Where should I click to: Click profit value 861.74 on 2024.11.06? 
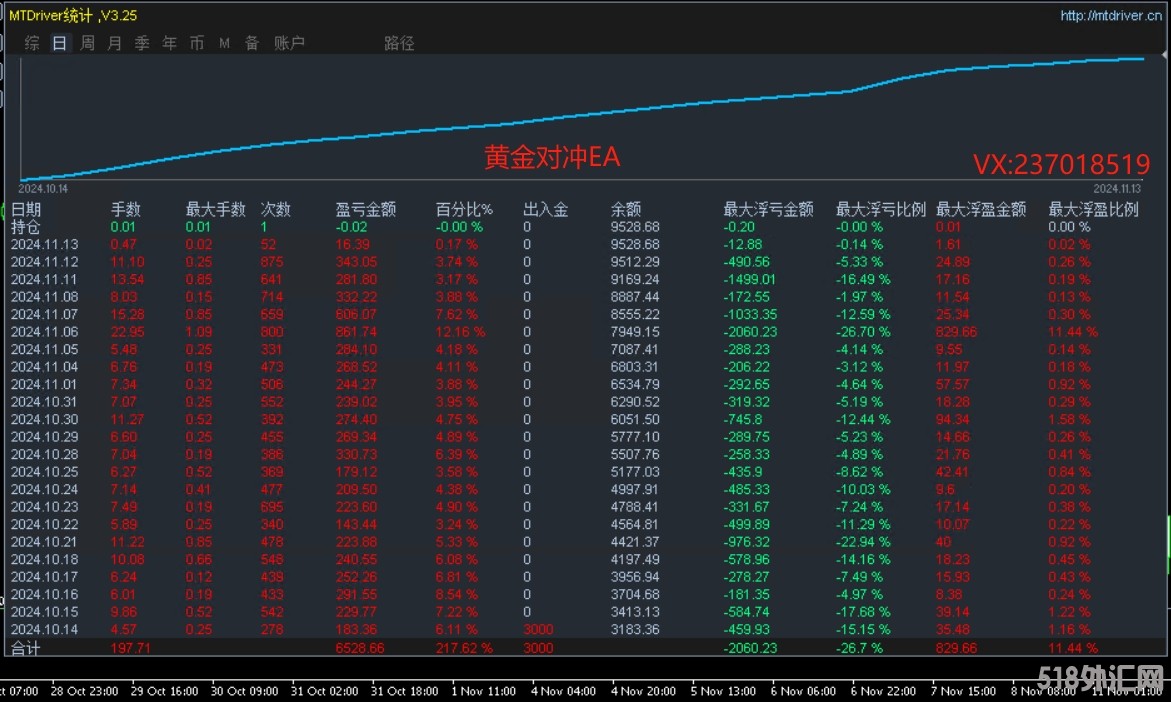click(x=356, y=332)
